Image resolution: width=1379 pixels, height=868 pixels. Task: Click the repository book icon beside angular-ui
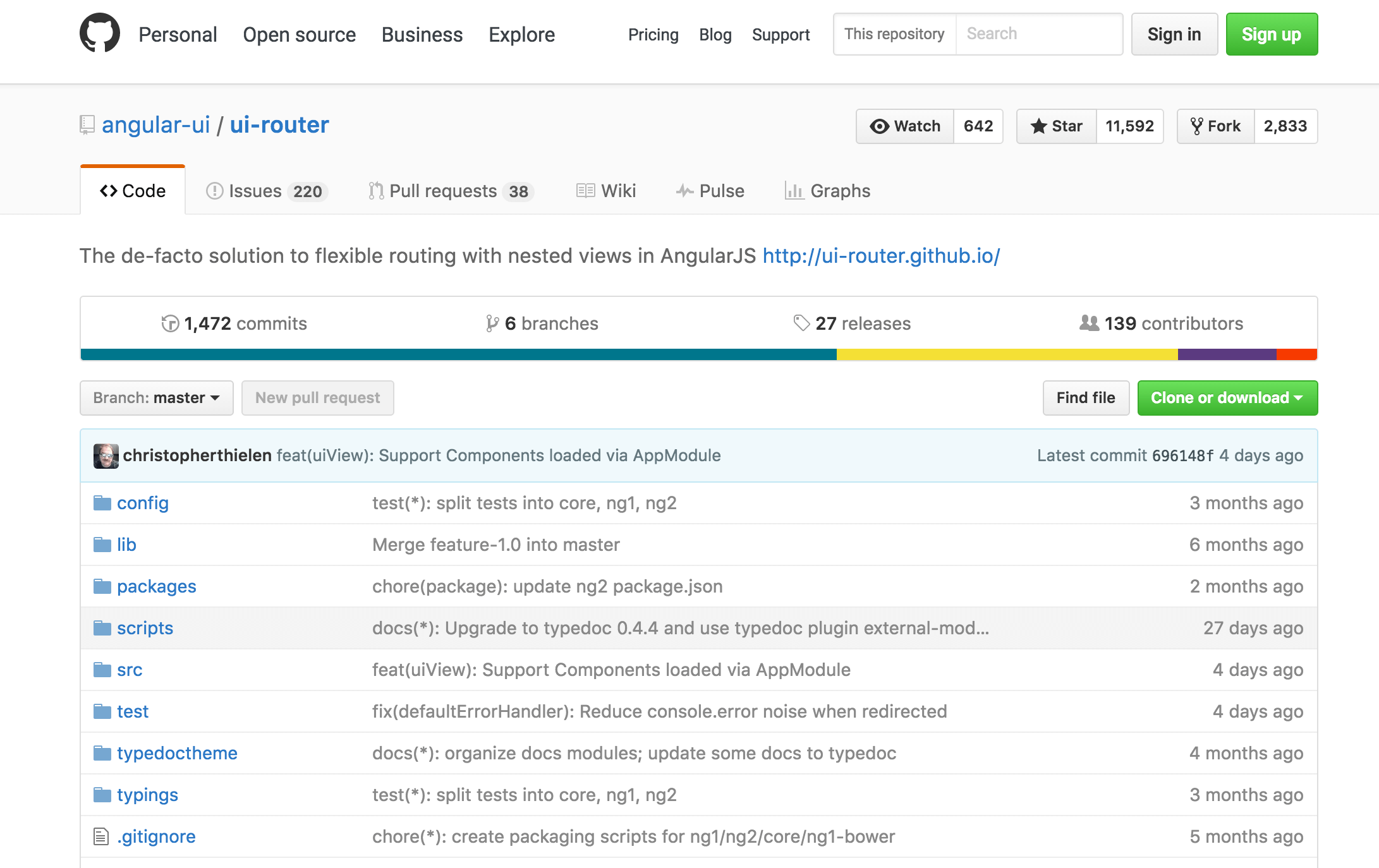pos(87,124)
